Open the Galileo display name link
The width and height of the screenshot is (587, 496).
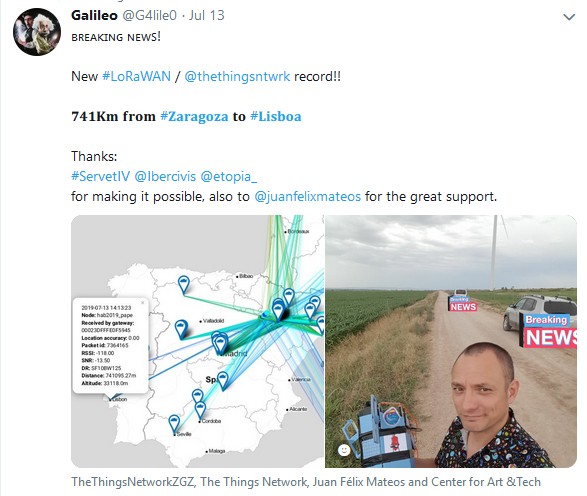(94, 15)
